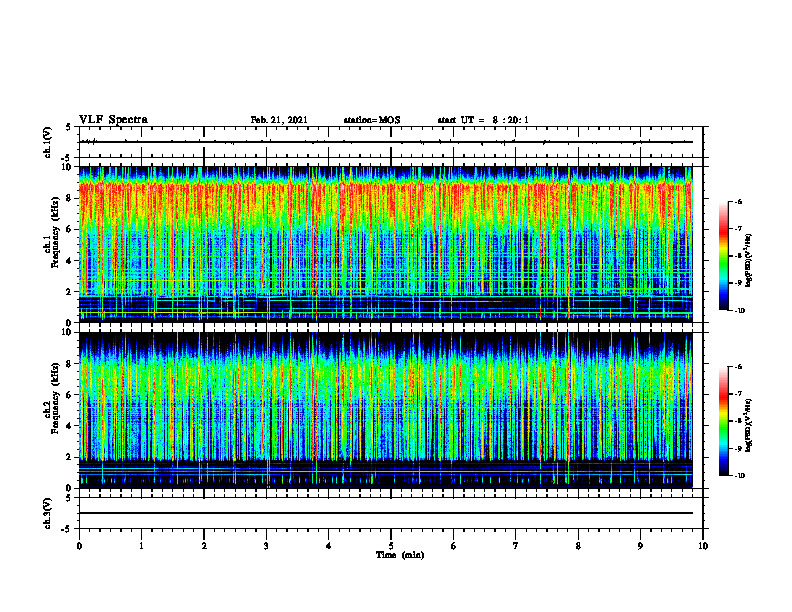The width and height of the screenshot is (792, 612).
Task: Click the "ch.3(V)" axis label
Action: [x=47, y=513]
